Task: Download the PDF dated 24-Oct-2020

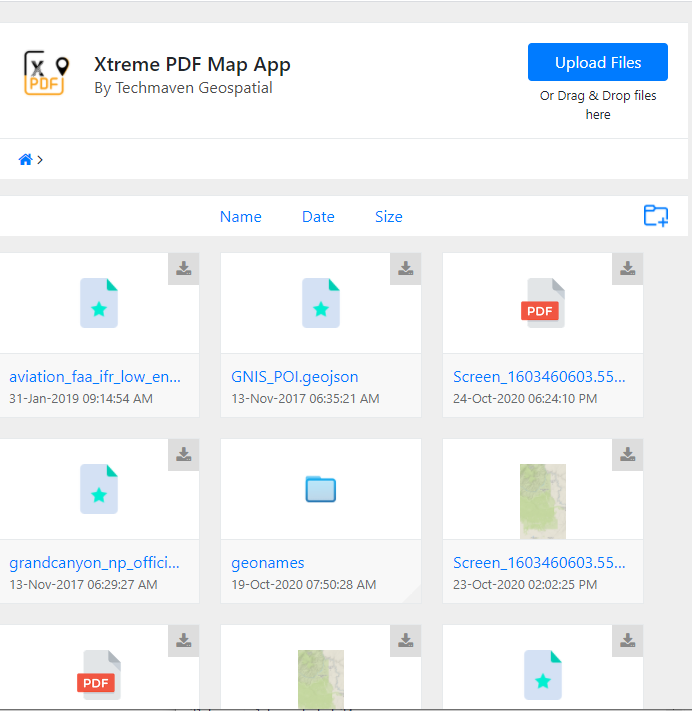Action: (628, 268)
